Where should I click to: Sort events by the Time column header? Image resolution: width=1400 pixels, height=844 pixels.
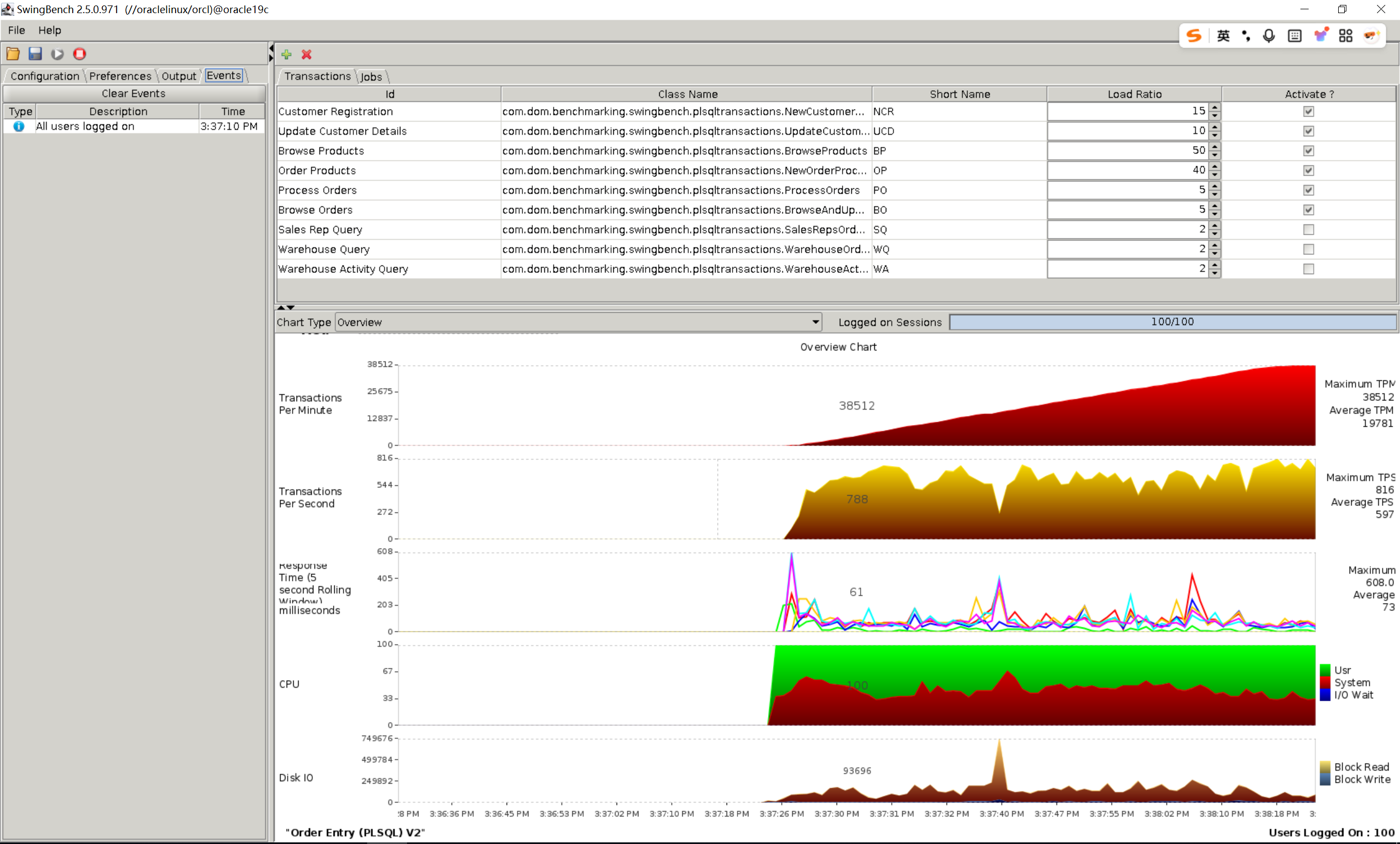tap(233, 112)
